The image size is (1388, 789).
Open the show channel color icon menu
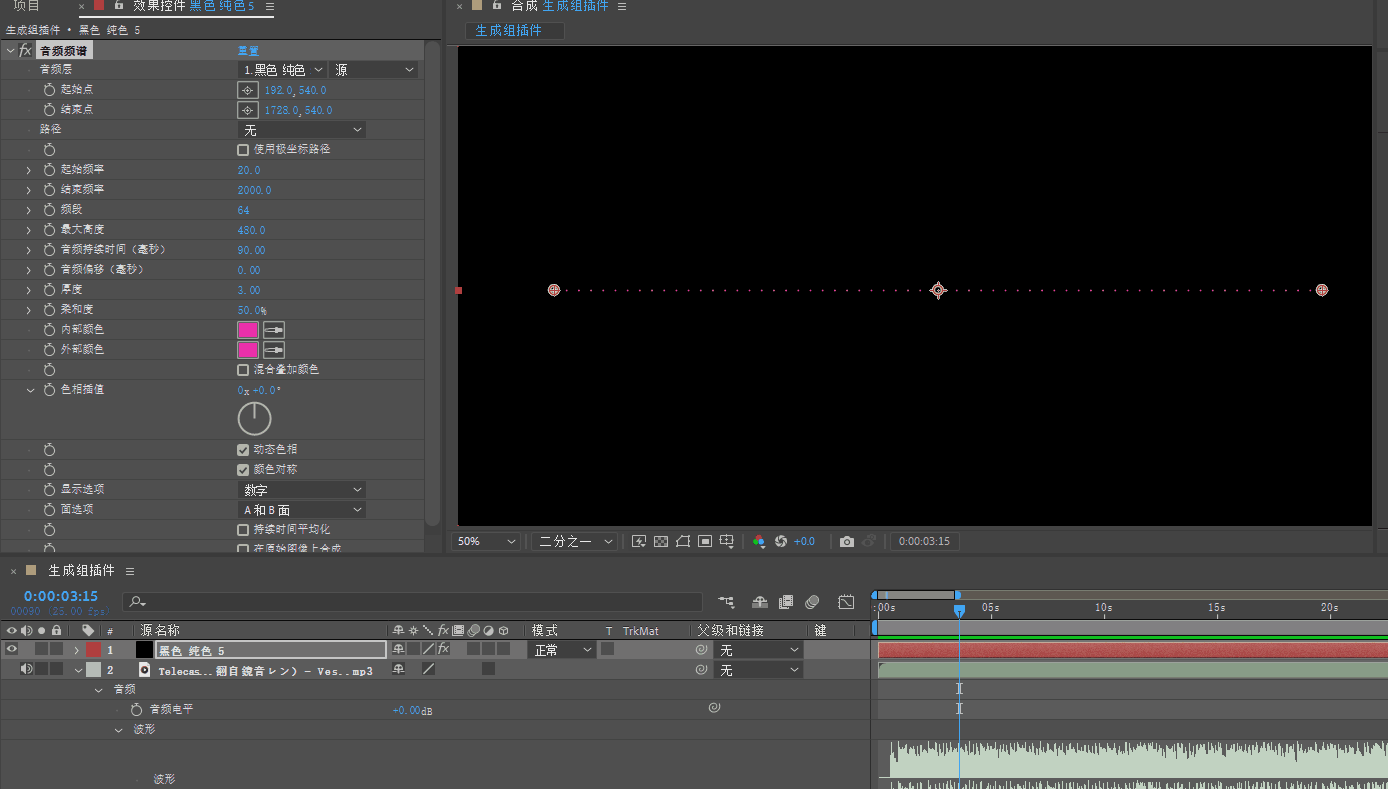(x=759, y=541)
